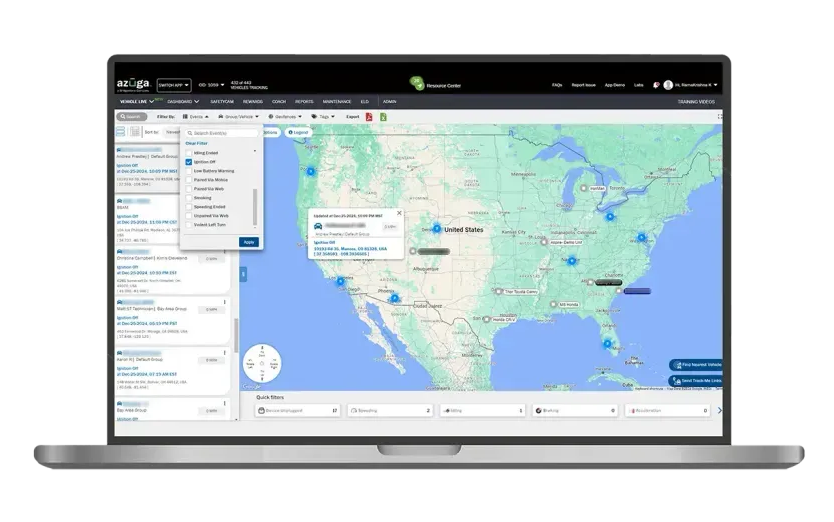Check the Low Battery Warning filter
The height and width of the screenshot is (522, 834).
(188, 170)
